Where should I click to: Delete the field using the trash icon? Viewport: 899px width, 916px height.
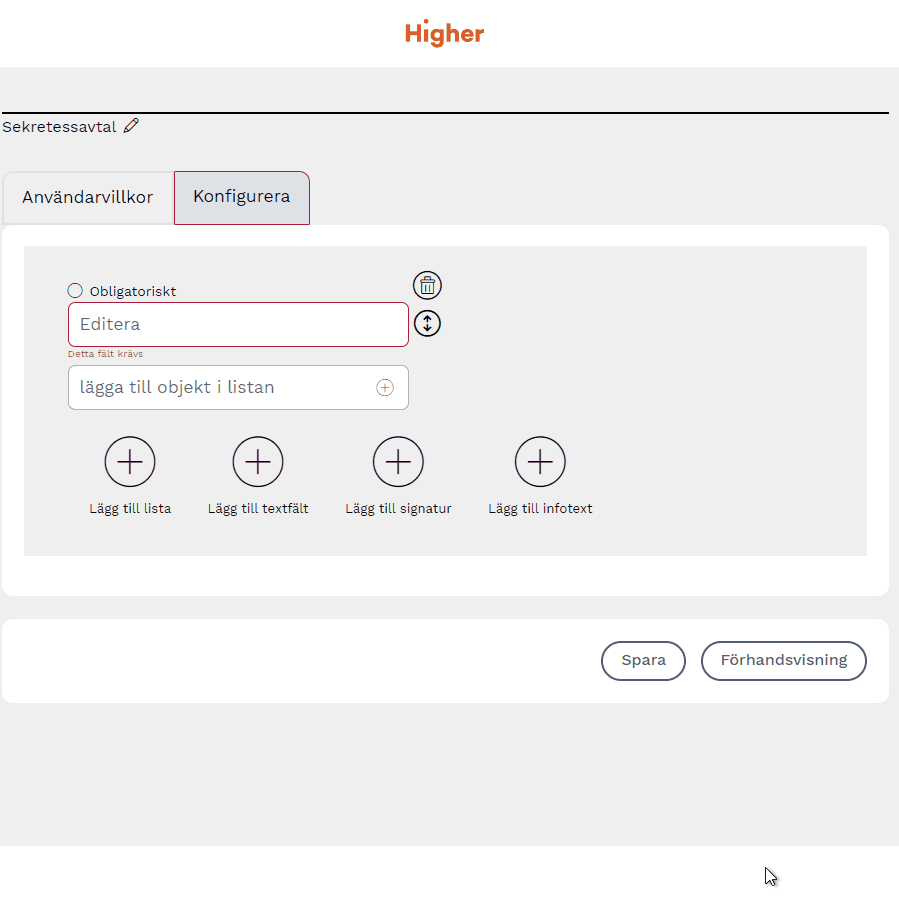(427, 286)
